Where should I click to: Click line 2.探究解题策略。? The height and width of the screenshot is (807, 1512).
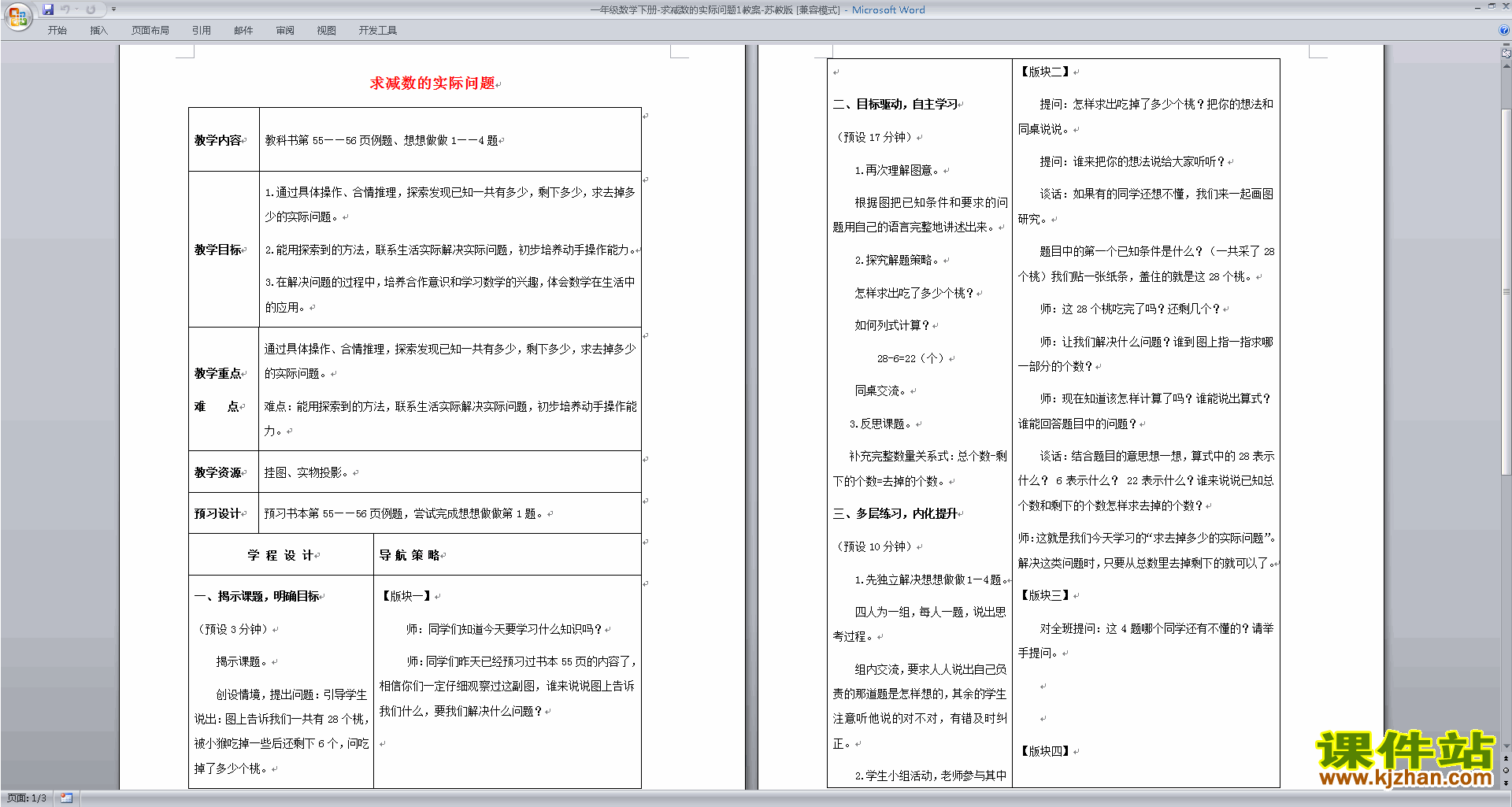pyautogui.click(x=897, y=260)
